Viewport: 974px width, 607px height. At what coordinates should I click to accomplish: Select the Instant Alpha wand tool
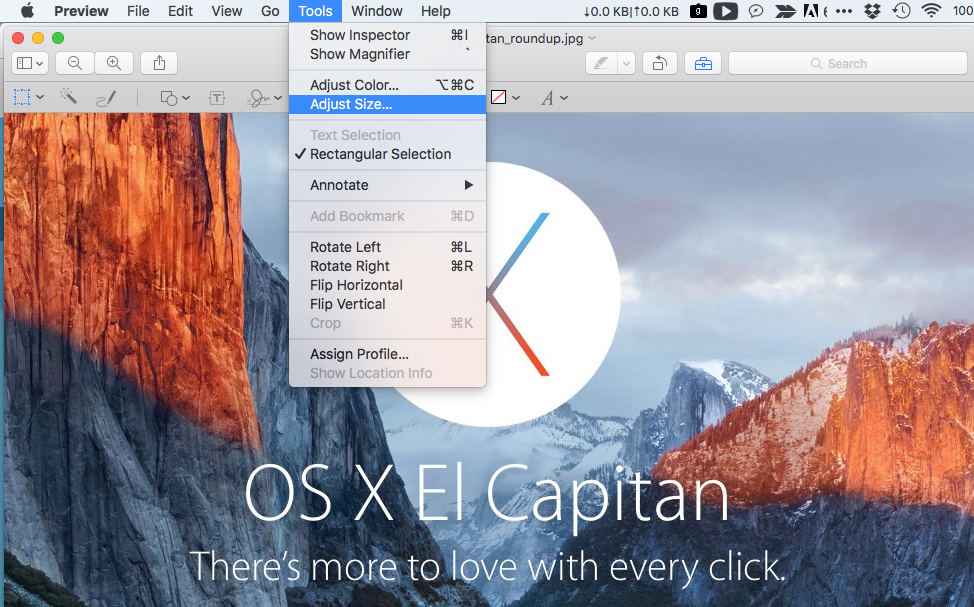(68, 97)
